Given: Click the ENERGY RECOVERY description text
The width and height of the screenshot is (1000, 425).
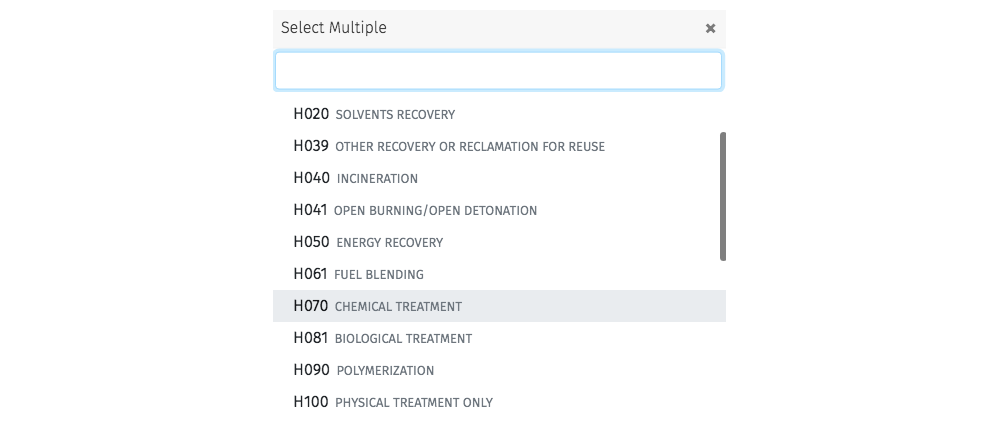Looking at the screenshot, I should 390,242.
